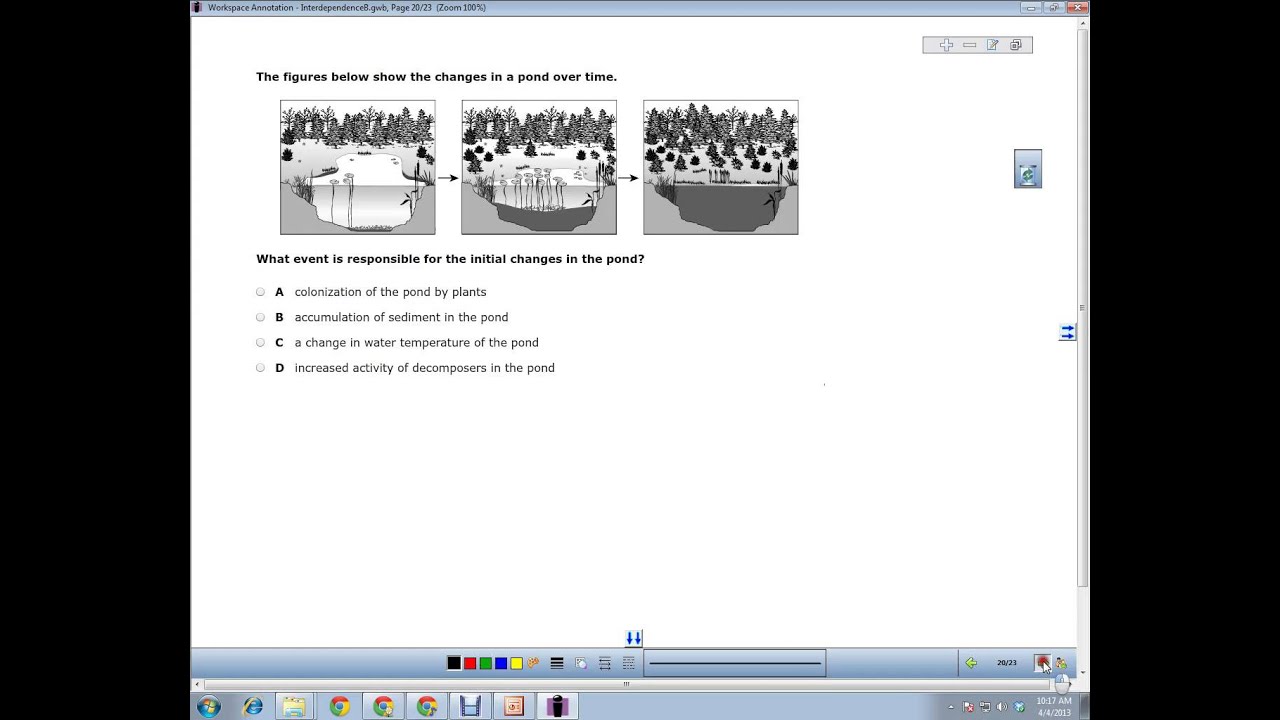Select answer B accumulation of sediment
Image resolution: width=1280 pixels, height=720 pixels.
261,317
